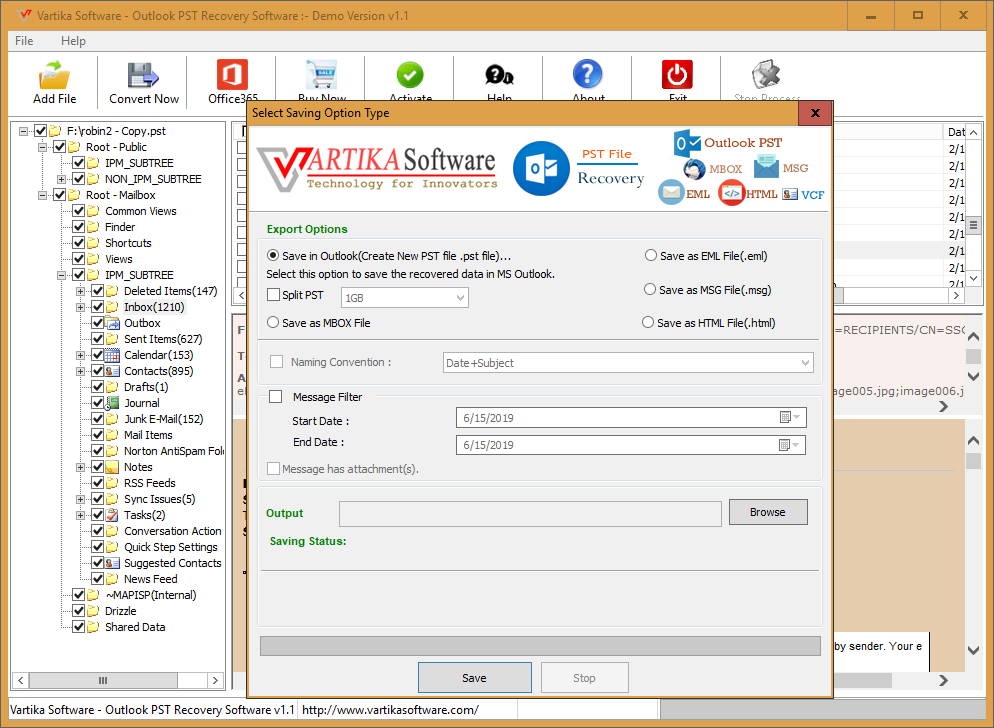Screen dimensions: 994x728
Task: Expand the Sync Issues(5) tree node
Action: pos(81,499)
